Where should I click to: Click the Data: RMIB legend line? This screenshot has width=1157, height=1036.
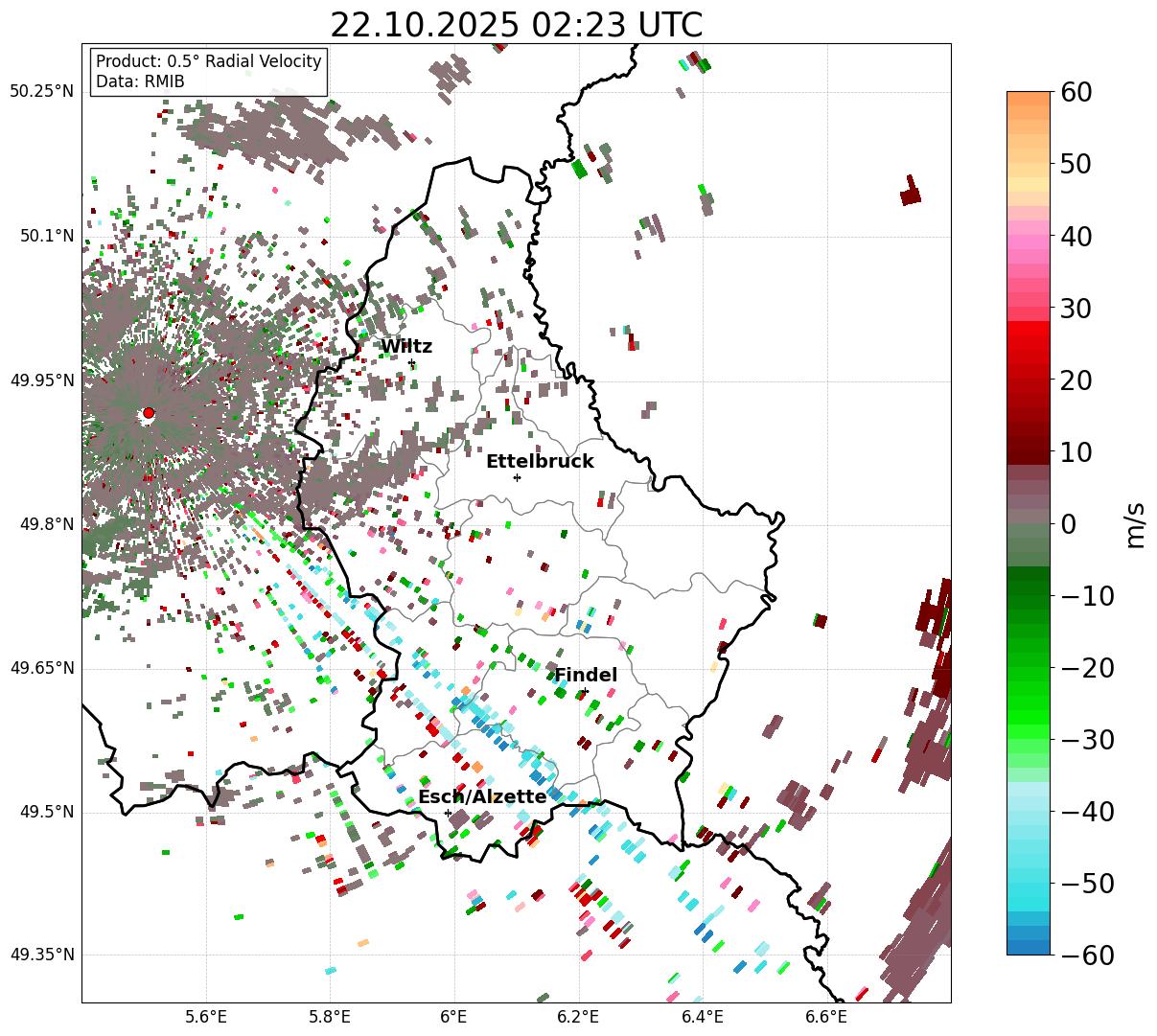140,81
